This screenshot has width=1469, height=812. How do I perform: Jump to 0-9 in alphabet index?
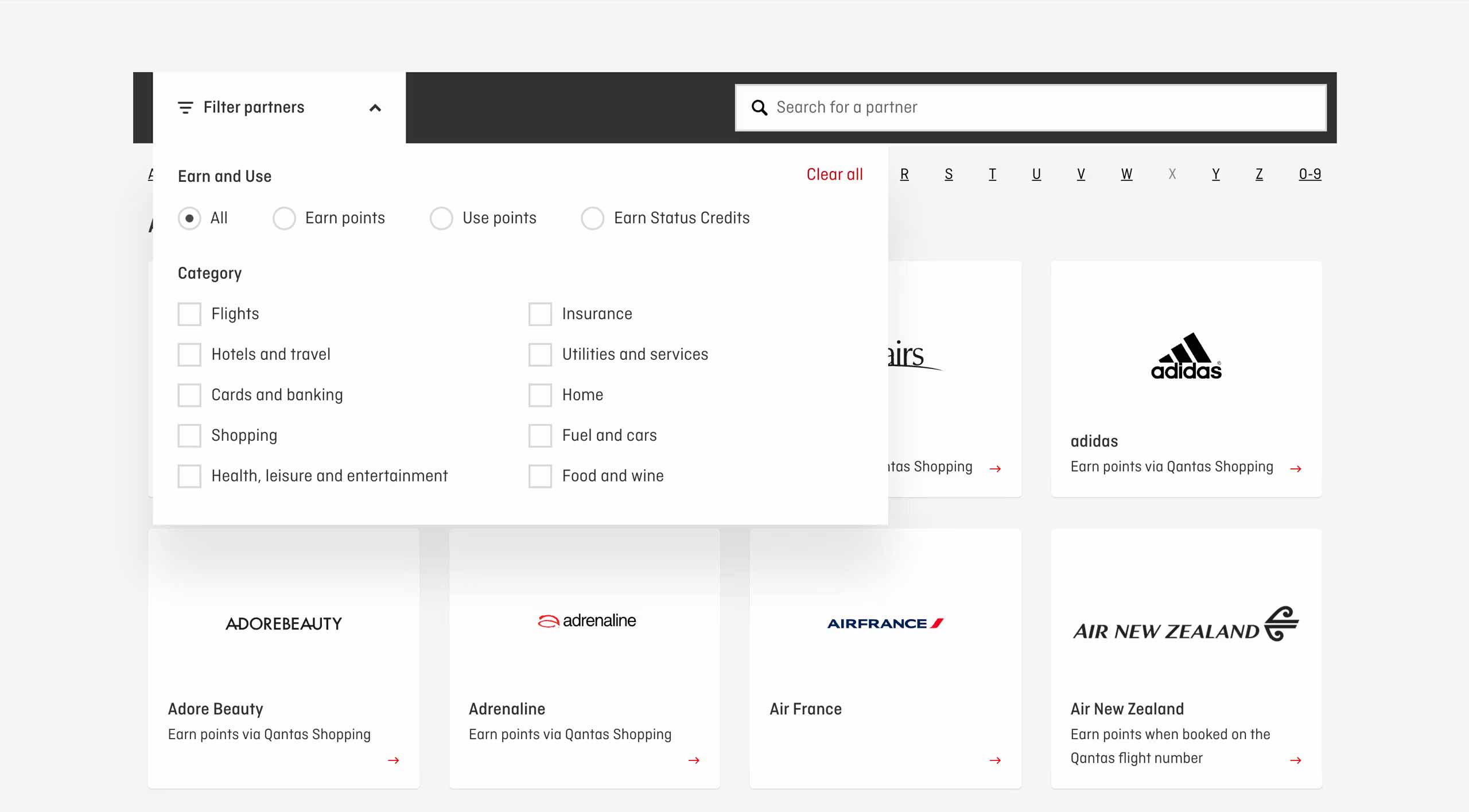click(x=1310, y=174)
